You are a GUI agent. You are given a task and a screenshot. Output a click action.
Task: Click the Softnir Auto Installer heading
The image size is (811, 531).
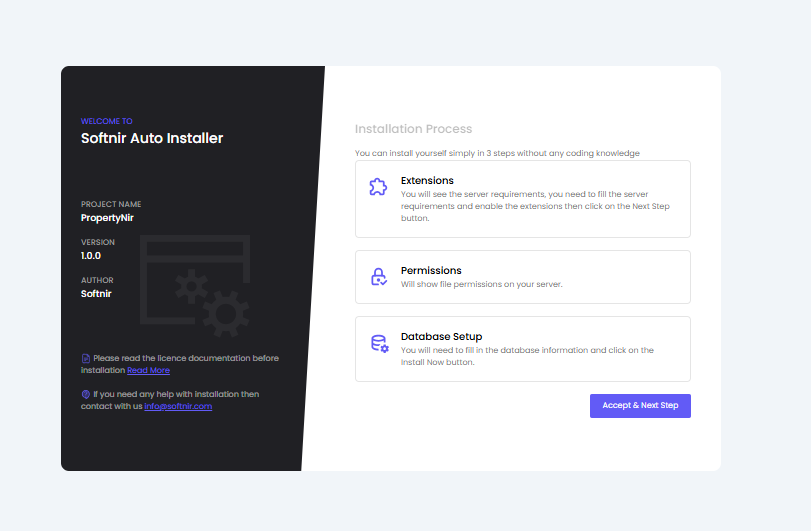[x=152, y=138]
